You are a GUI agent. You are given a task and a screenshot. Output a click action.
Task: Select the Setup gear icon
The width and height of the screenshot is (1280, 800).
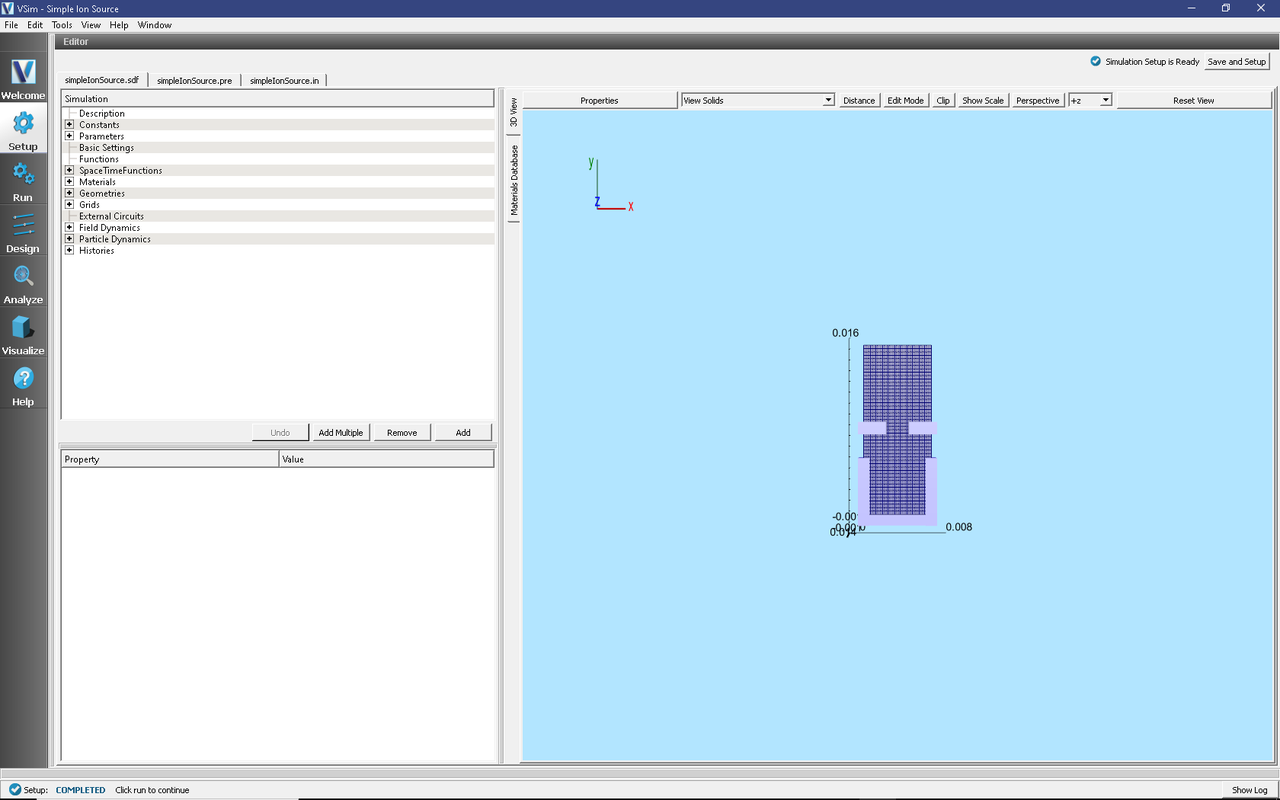(23, 123)
